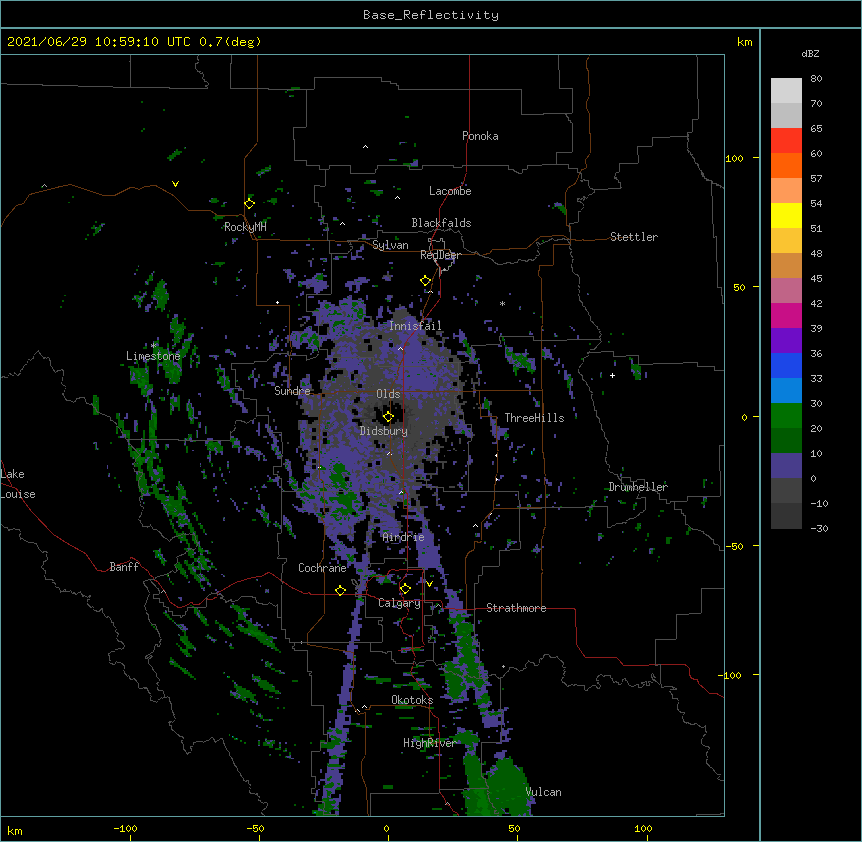The image size is (862, 842).
Task: Click the yellow diamond marker south of RedDeer
Action: point(425,281)
